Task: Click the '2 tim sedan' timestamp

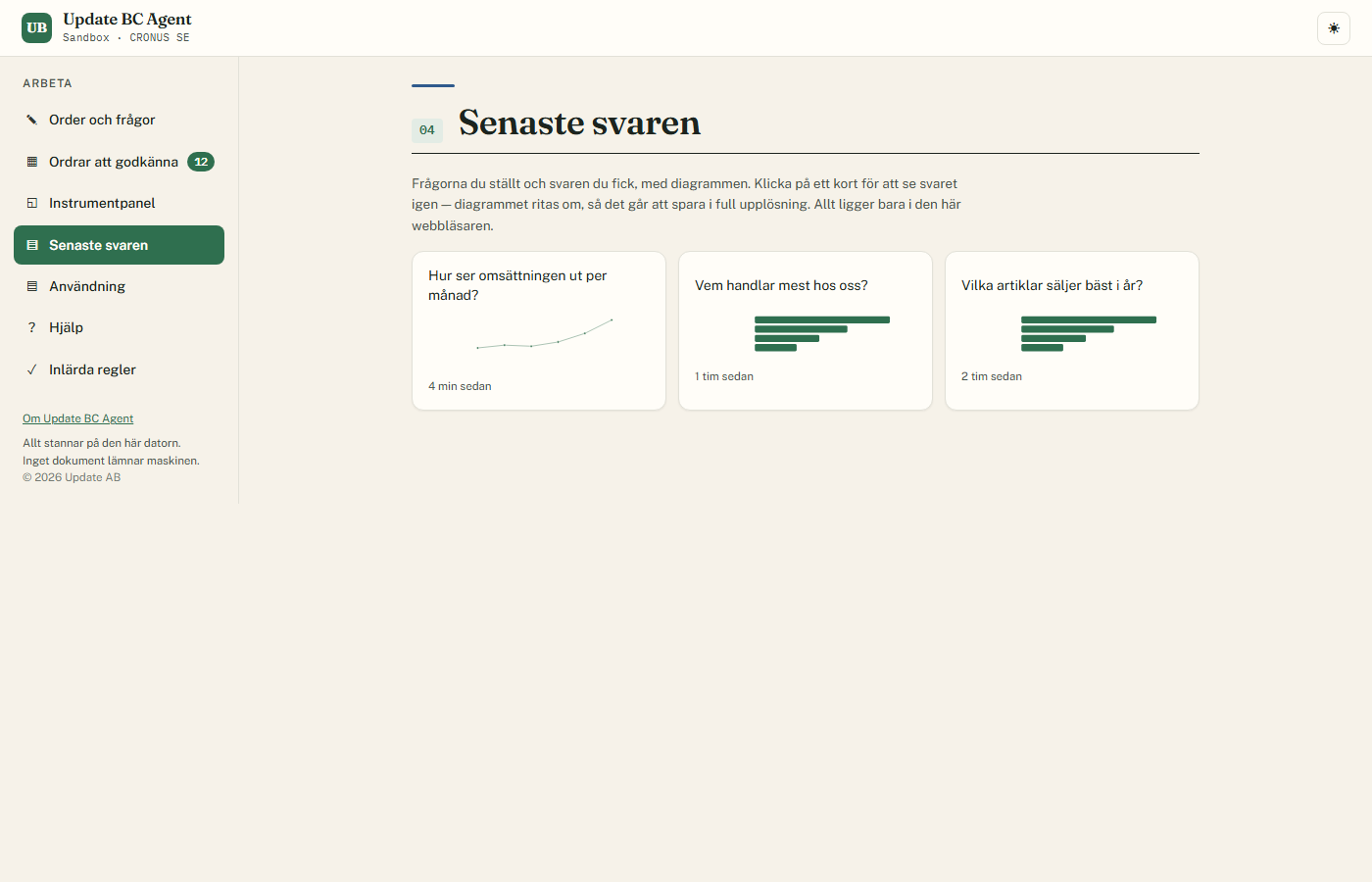Action: (992, 376)
